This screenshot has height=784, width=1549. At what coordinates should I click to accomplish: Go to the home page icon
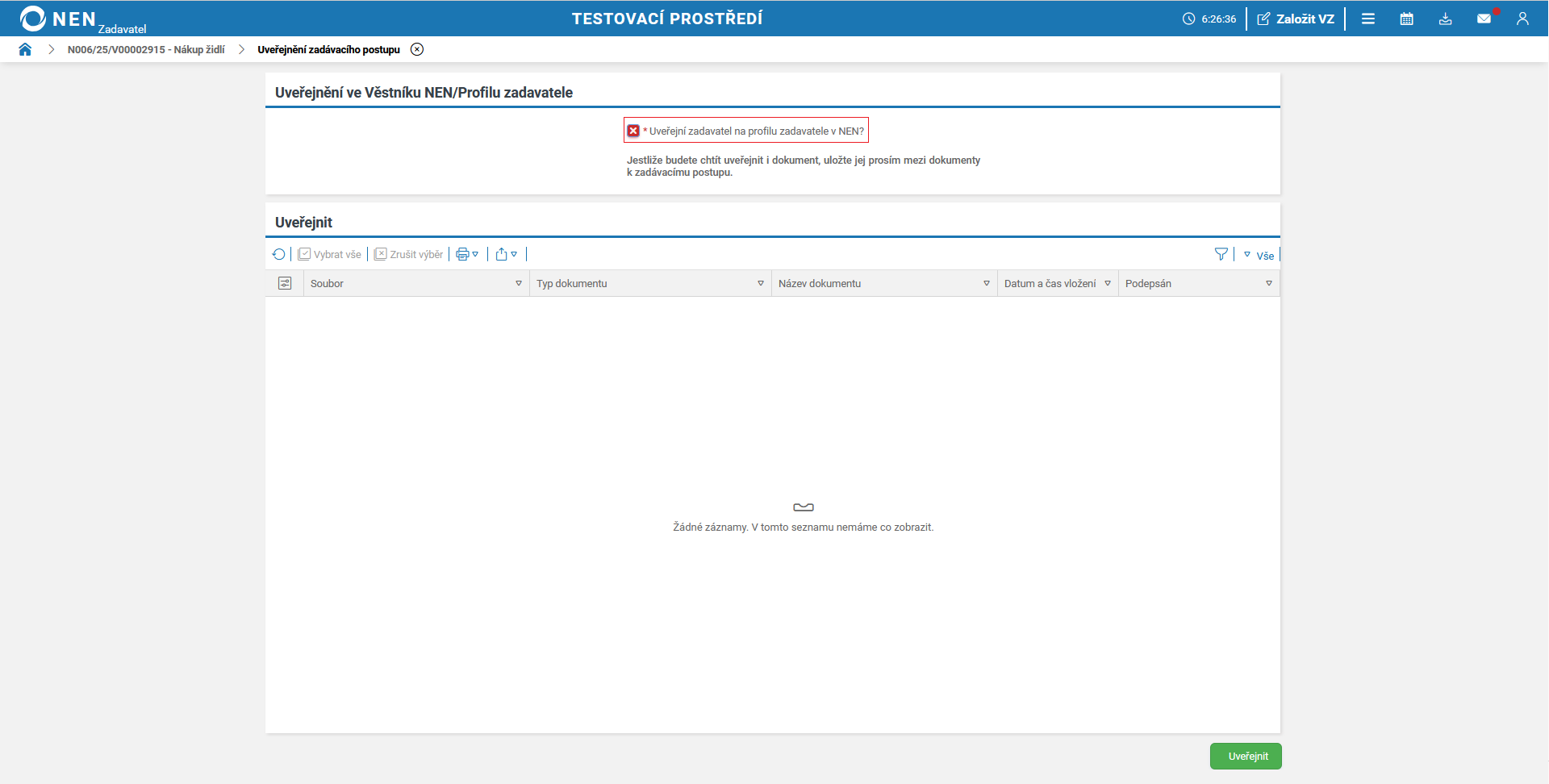[x=25, y=49]
